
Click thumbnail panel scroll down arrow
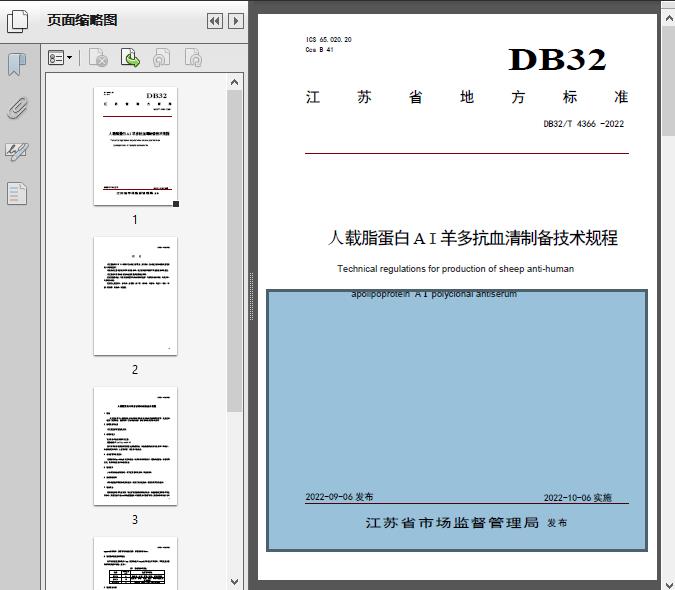(235, 582)
